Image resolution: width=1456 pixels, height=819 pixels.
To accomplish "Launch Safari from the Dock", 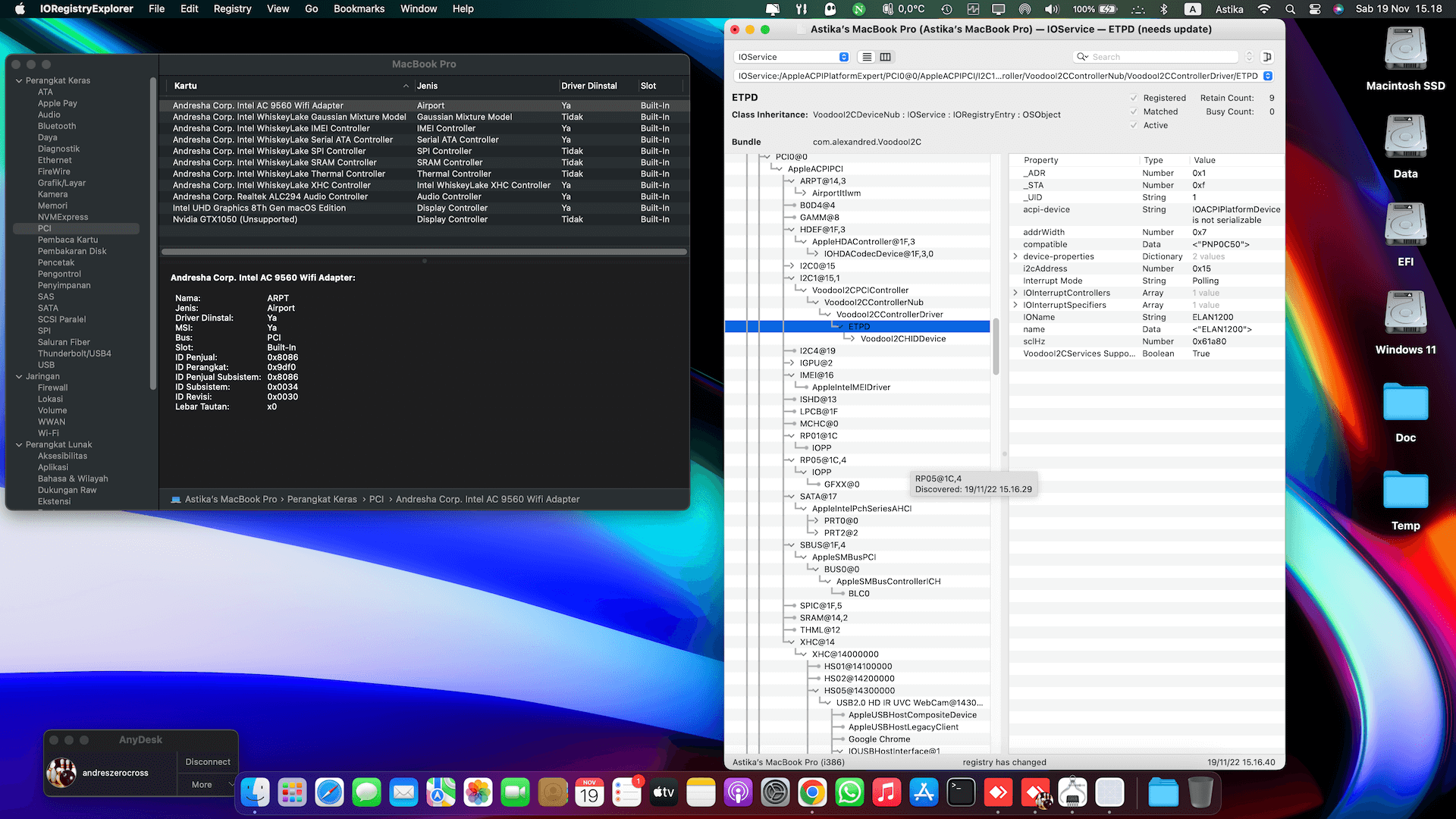I will click(329, 793).
